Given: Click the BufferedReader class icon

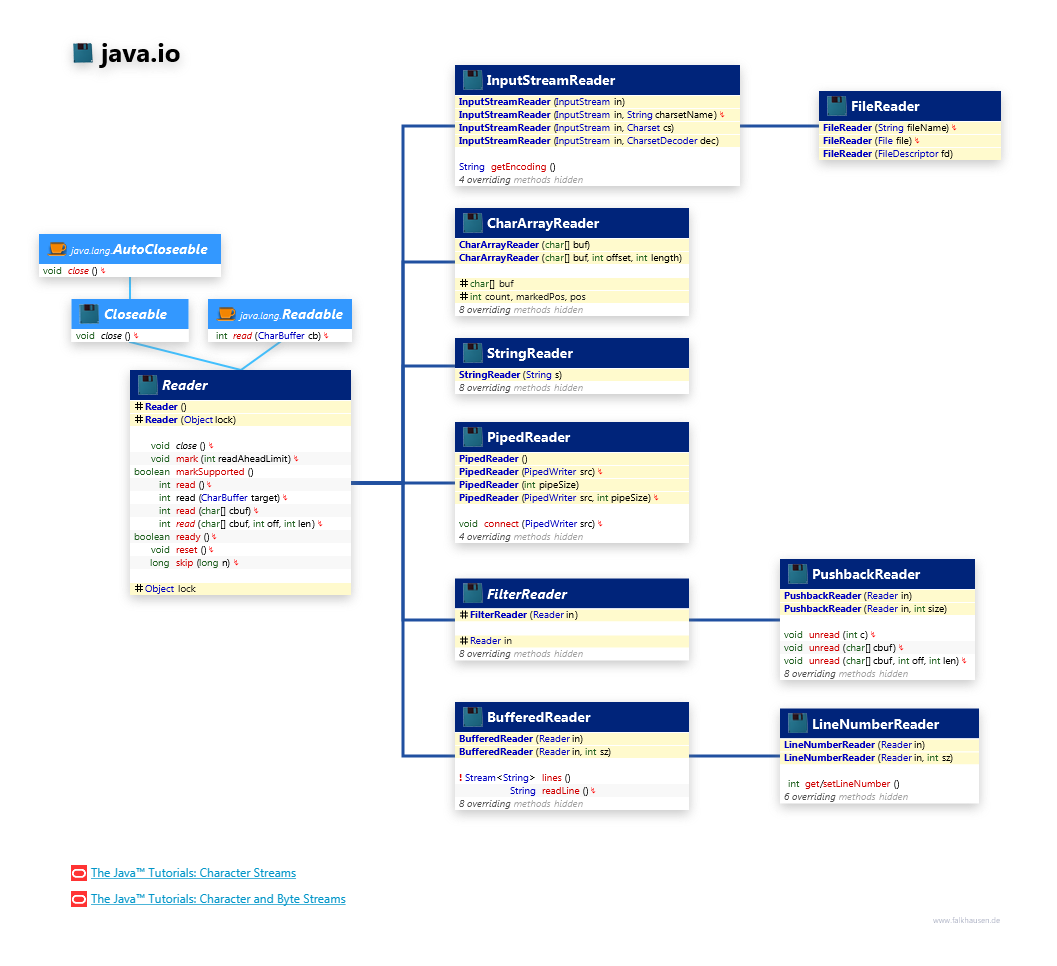Looking at the screenshot, I should (x=473, y=717).
